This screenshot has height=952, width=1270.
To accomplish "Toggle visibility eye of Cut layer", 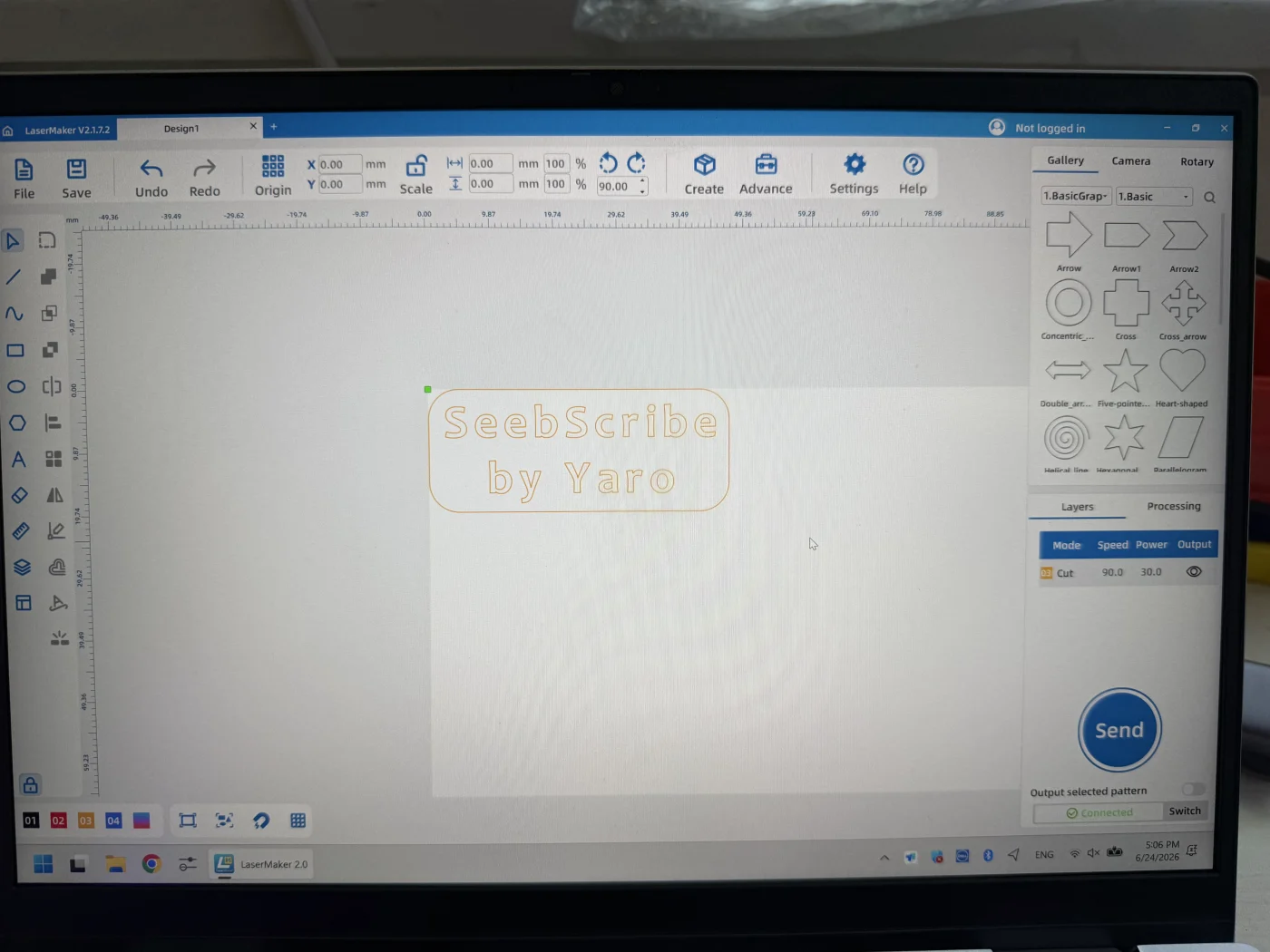I will [1194, 572].
